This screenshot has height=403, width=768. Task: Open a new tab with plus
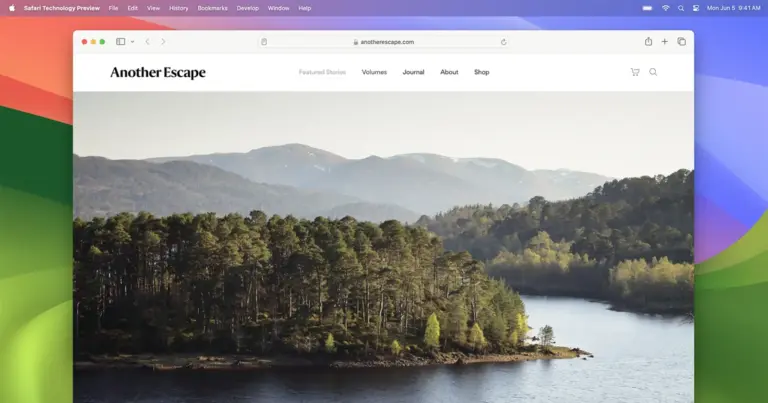(664, 42)
